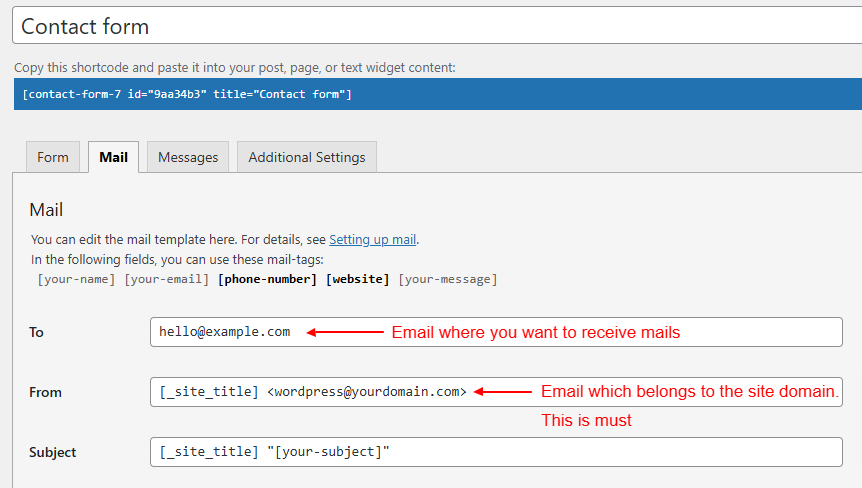The width and height of the screenshot is (862, 488).
Task: Open the Messages tab
Action: 188,157
